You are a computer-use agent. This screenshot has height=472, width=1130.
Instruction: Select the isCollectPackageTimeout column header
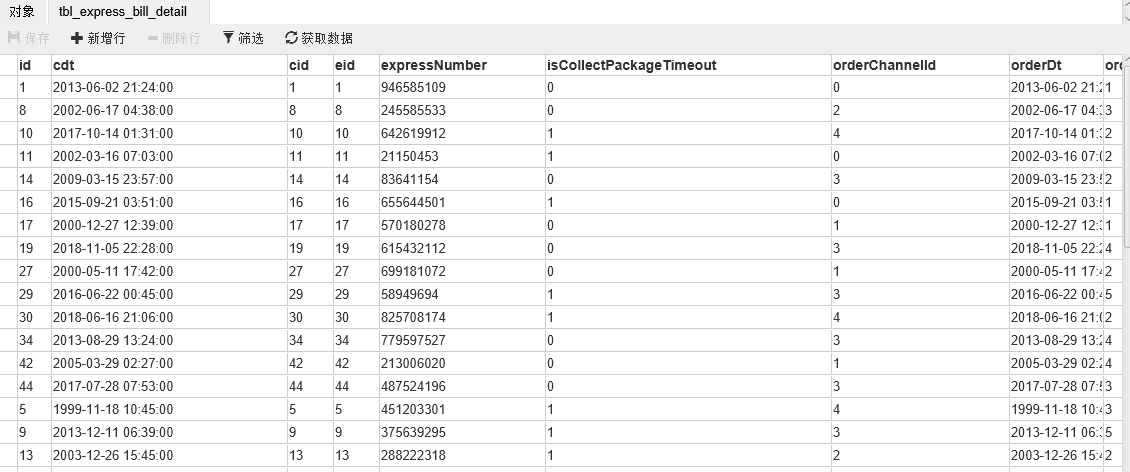(x=688, y=65)
